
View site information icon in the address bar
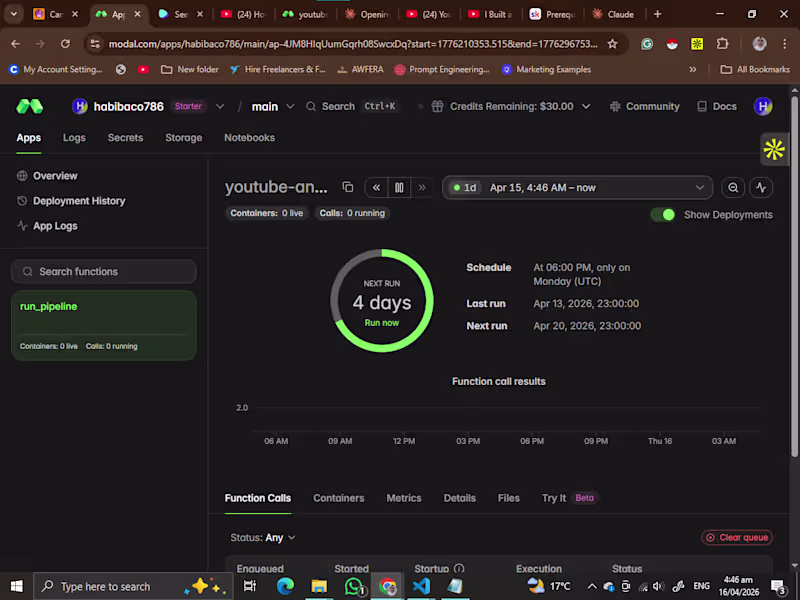point(95,44)
